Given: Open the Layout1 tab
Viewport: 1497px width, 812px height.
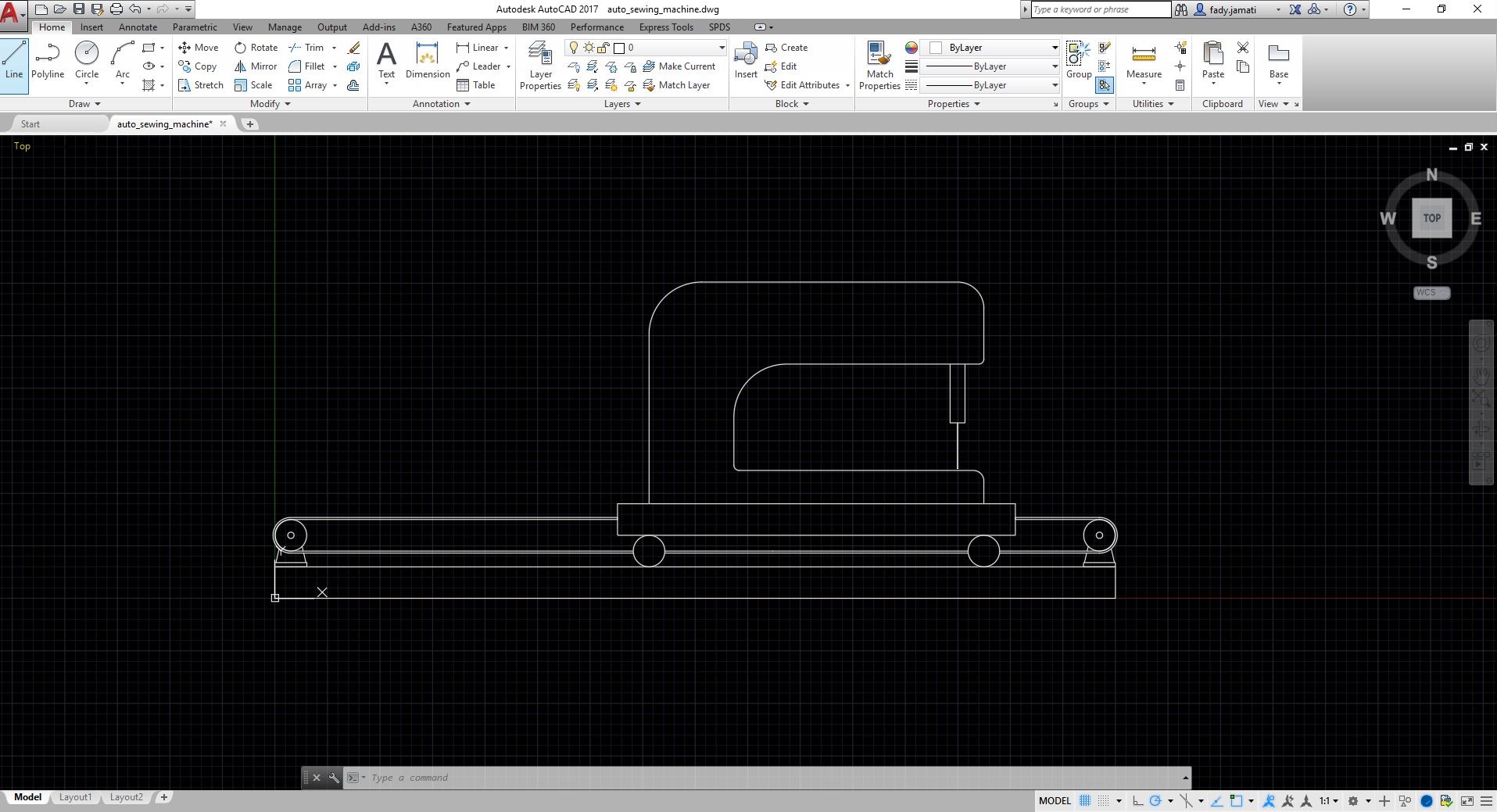Looking at the screenshot, I should click(75, 797).
